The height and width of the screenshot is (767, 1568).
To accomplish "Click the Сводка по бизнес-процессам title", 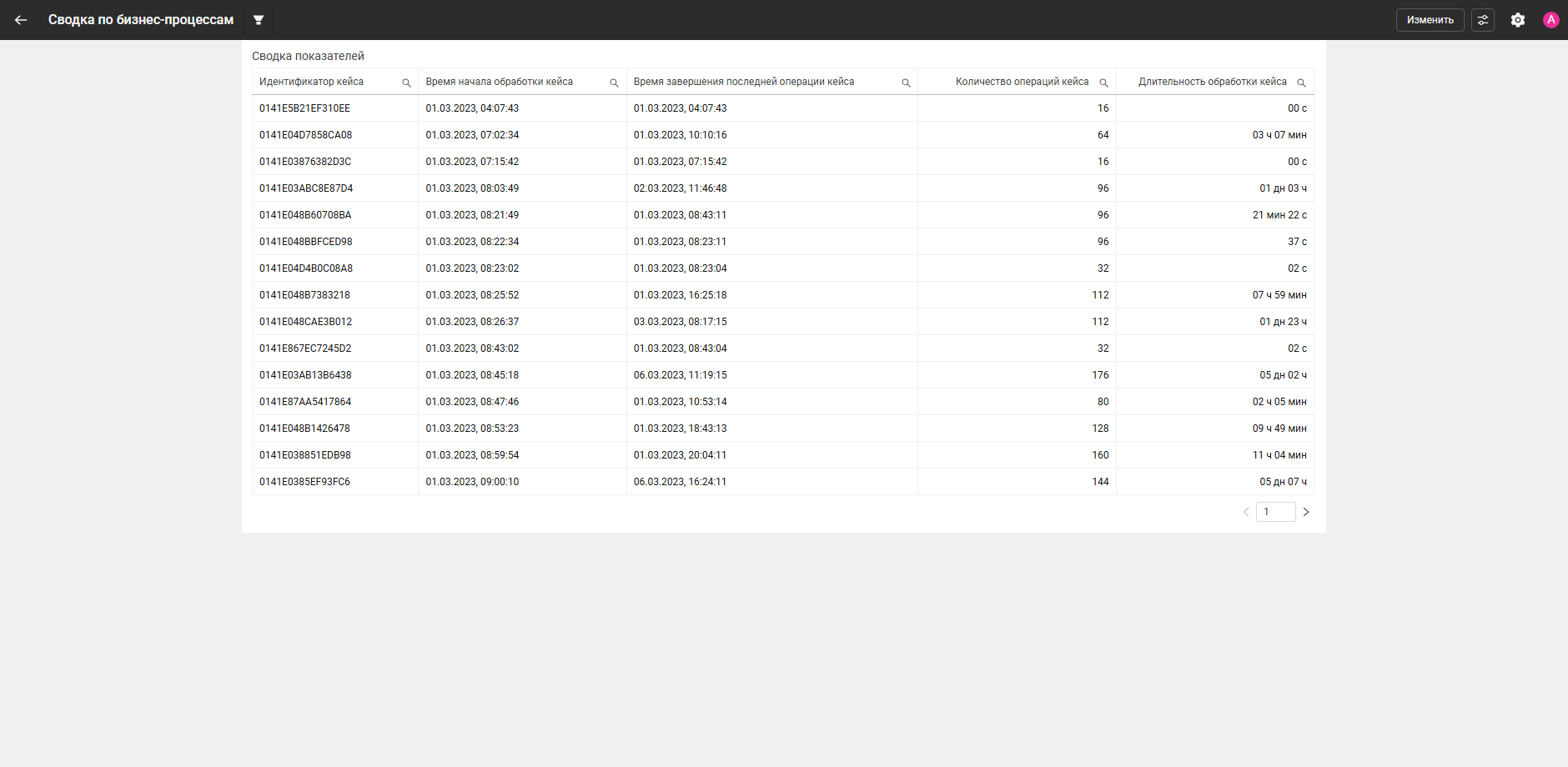I will pyautogui.click(x=141, y=20).
